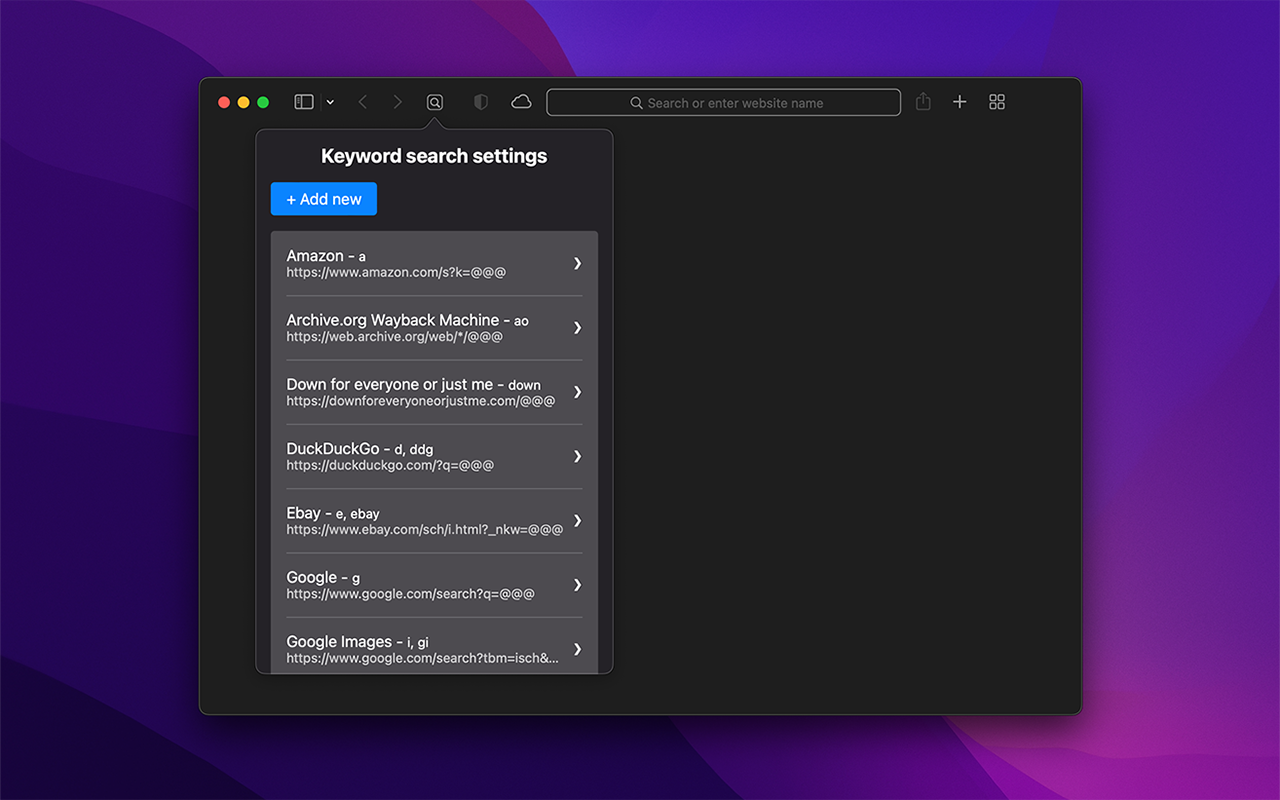
Task: Toggle the sidebar icon
Action: tap(302, 101)
